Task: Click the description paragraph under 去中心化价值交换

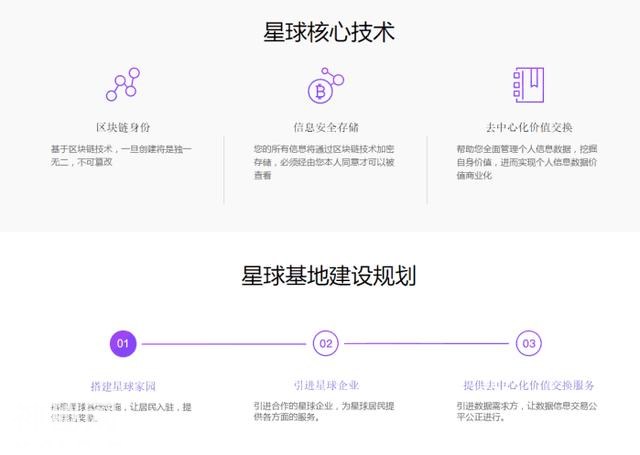Action: coord(527,161)
